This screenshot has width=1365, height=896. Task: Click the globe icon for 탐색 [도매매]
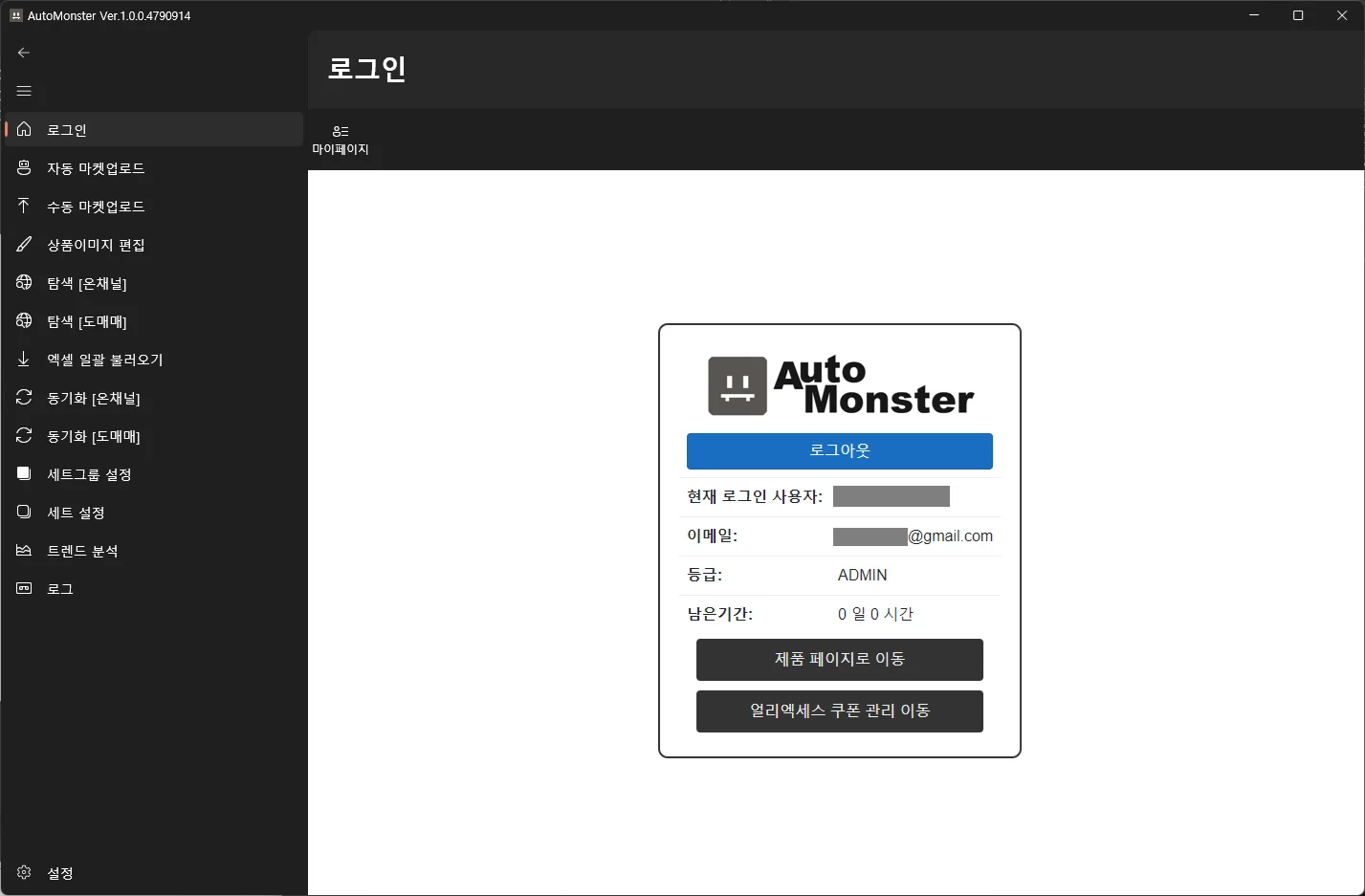coord(24,320)
